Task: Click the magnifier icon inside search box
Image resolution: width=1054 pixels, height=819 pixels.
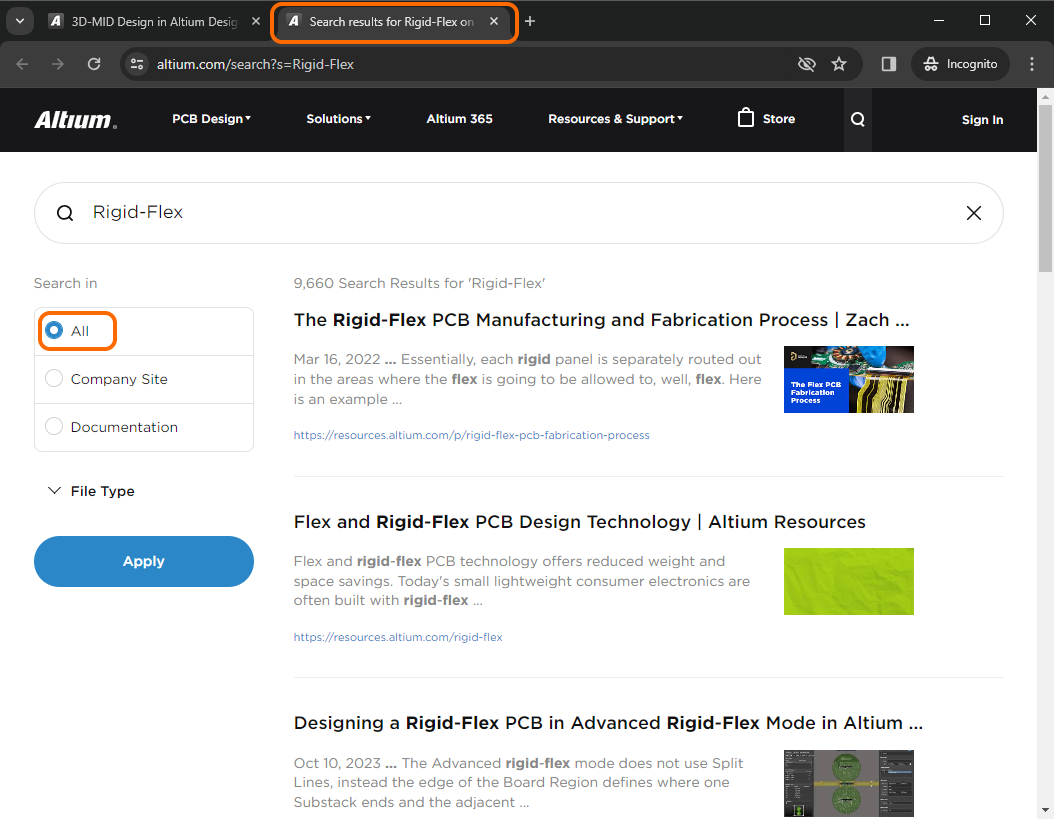Action: pos(65,213)
